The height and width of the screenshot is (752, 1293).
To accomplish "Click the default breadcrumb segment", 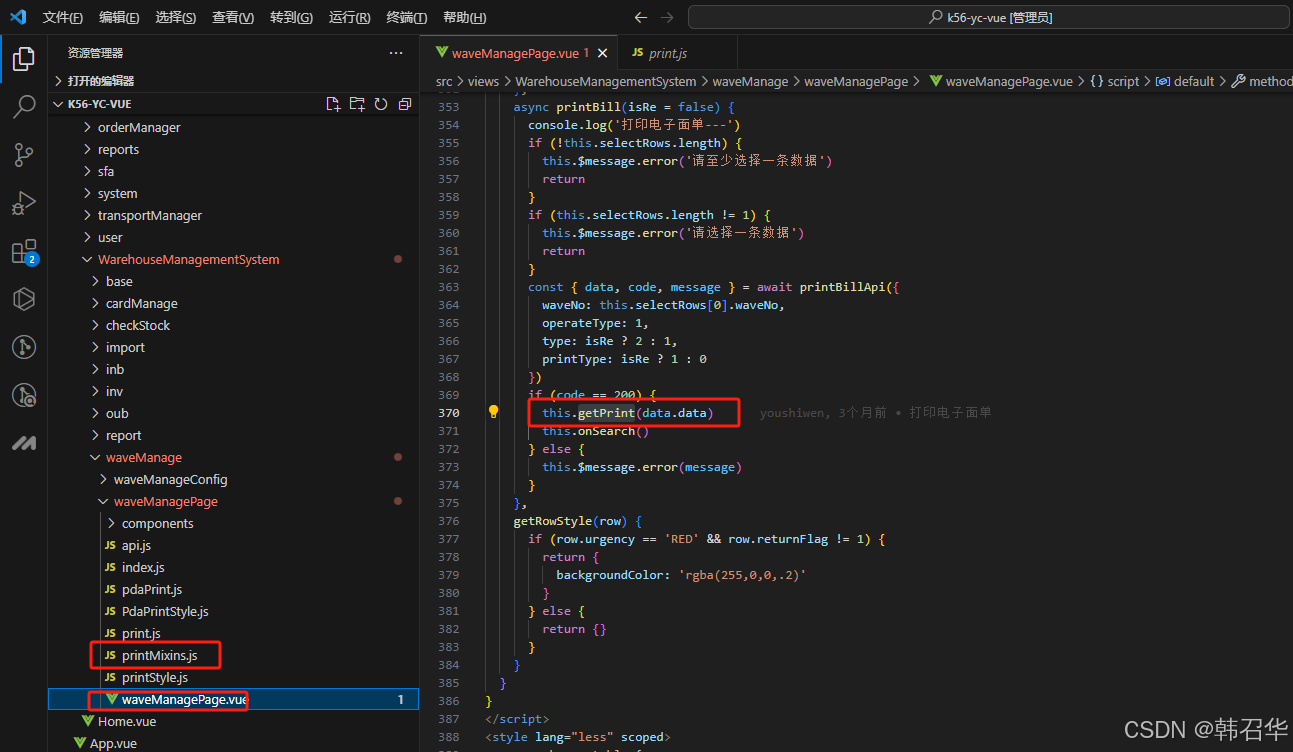I will pyautogui.click(x=1185, y=81).
